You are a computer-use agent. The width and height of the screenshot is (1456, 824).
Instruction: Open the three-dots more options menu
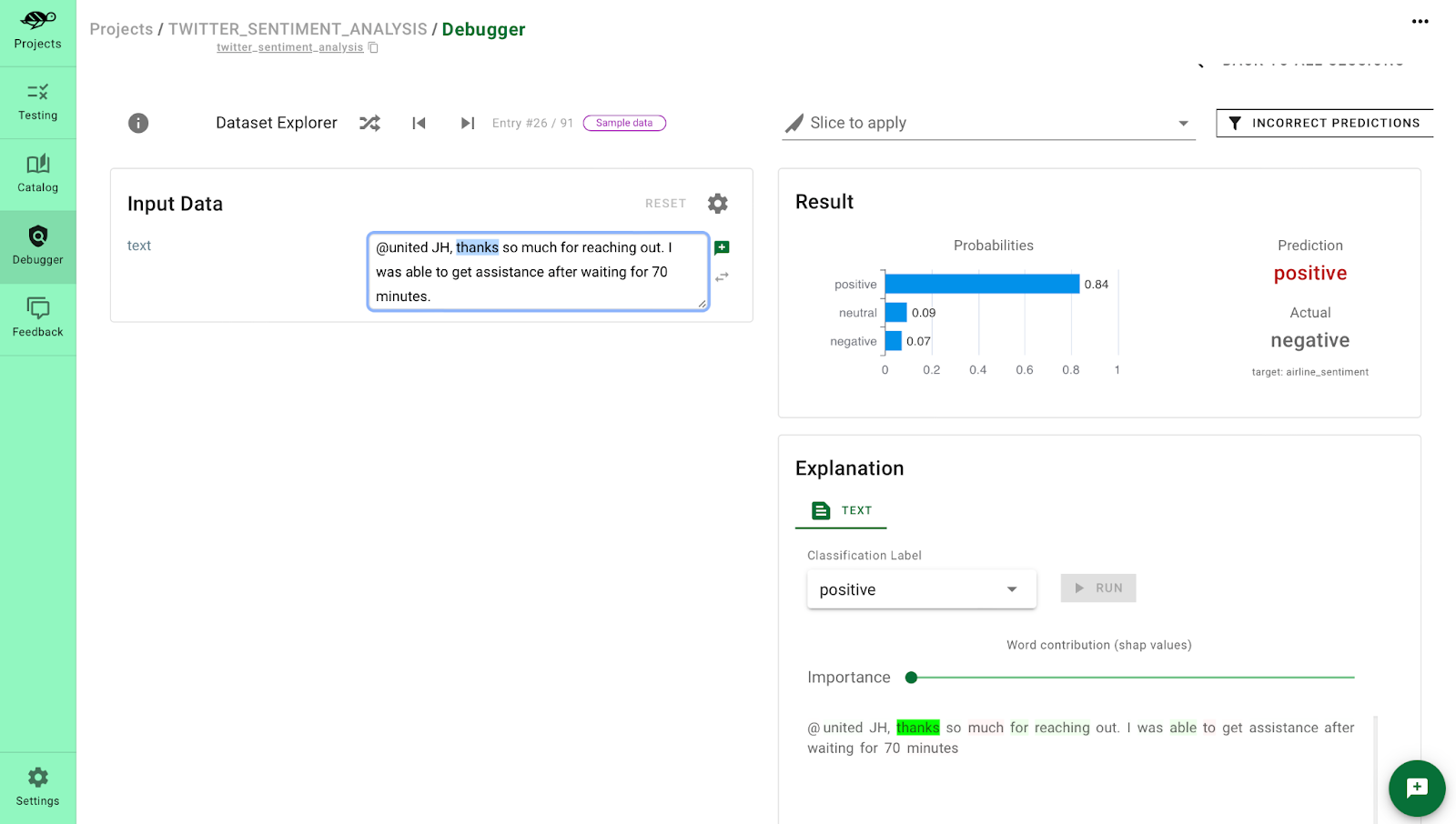pos(1420,21)
